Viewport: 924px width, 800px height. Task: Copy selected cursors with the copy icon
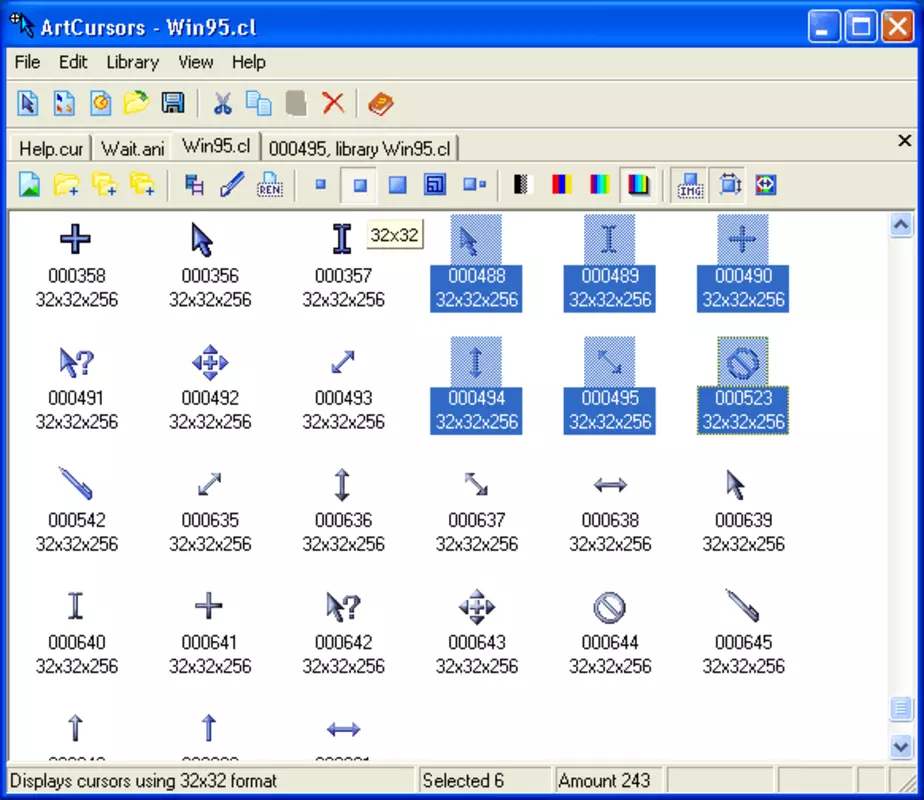pos(259,104)
